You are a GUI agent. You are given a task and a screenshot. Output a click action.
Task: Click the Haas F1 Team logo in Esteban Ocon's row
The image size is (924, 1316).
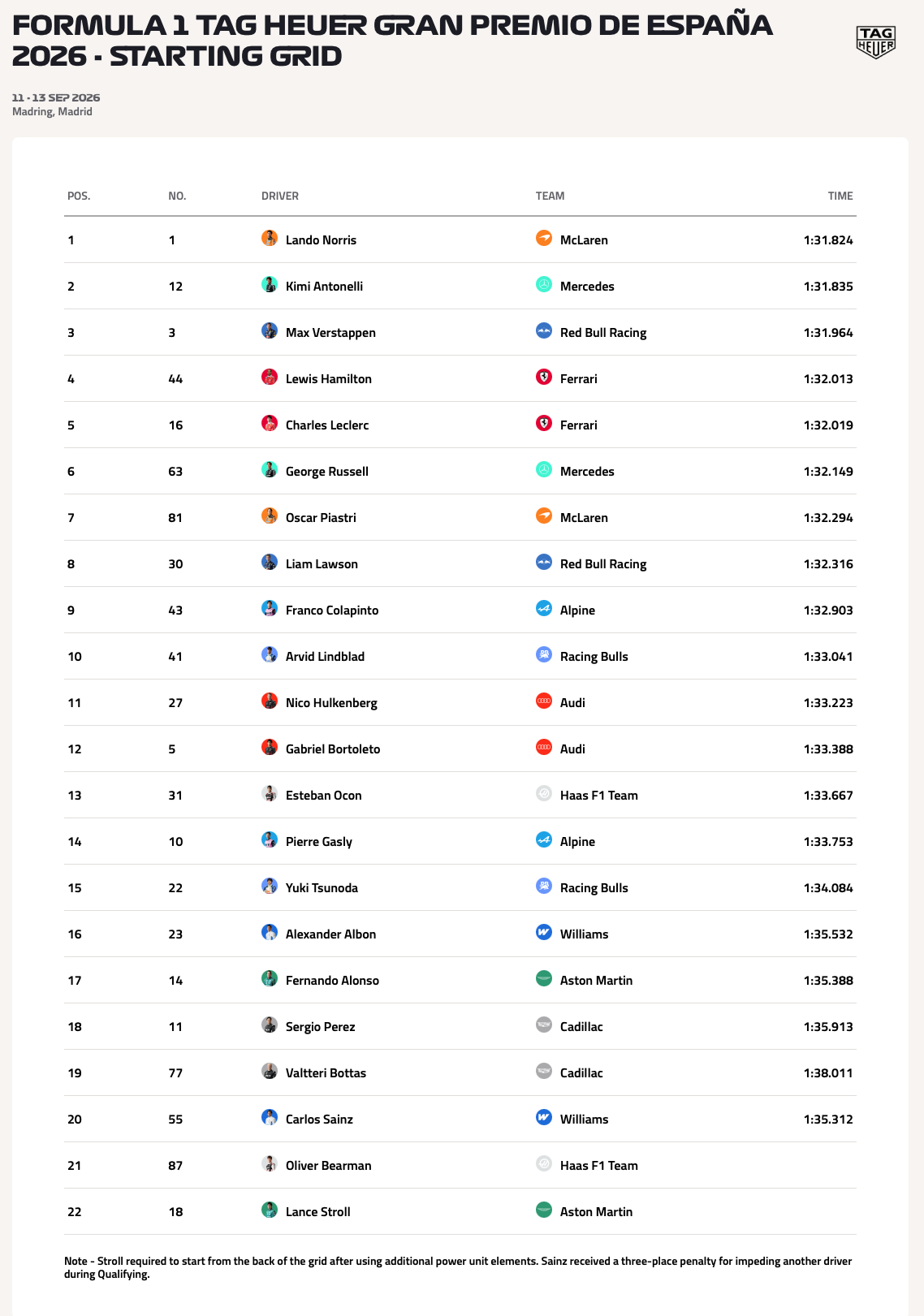pyautogui.click(x=544, y=794)
